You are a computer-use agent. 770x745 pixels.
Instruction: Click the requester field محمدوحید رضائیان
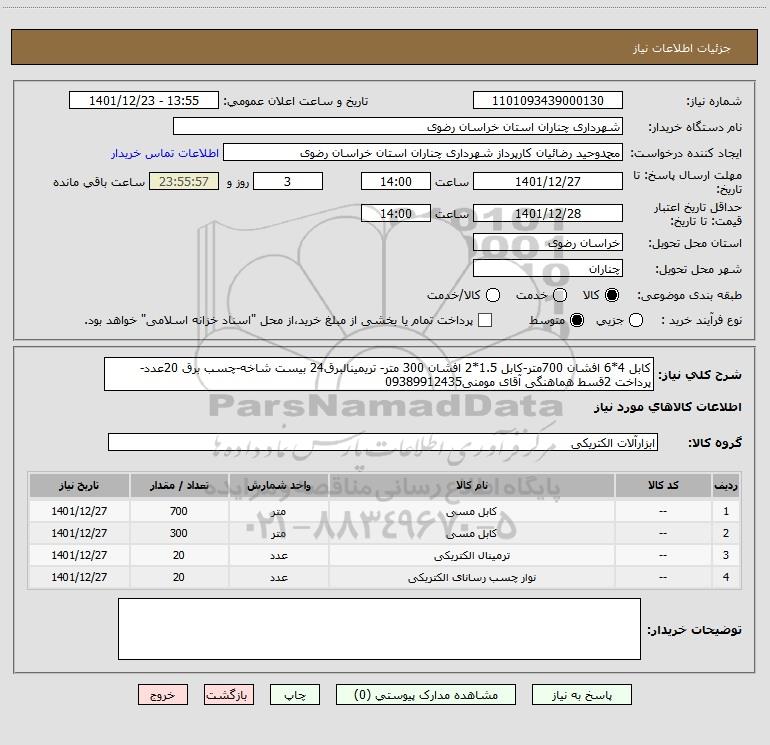[x=423, y=153]
